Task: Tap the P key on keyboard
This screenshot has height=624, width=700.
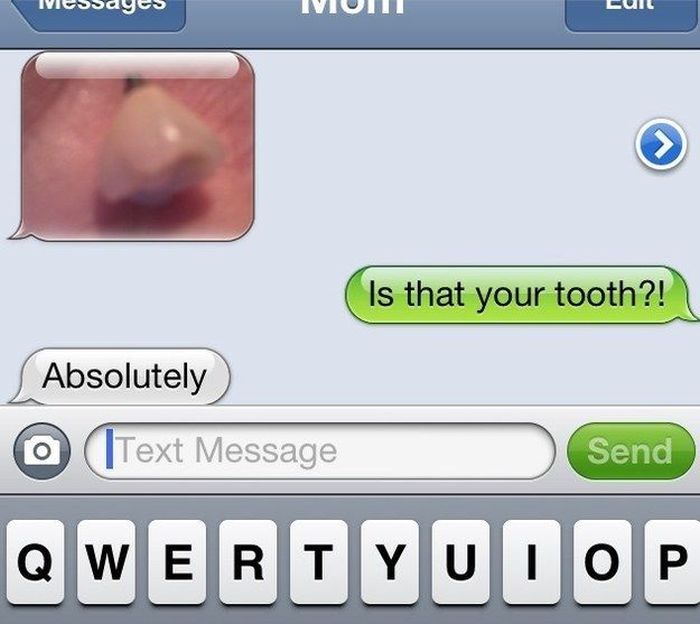Action: tap(672, 562)
